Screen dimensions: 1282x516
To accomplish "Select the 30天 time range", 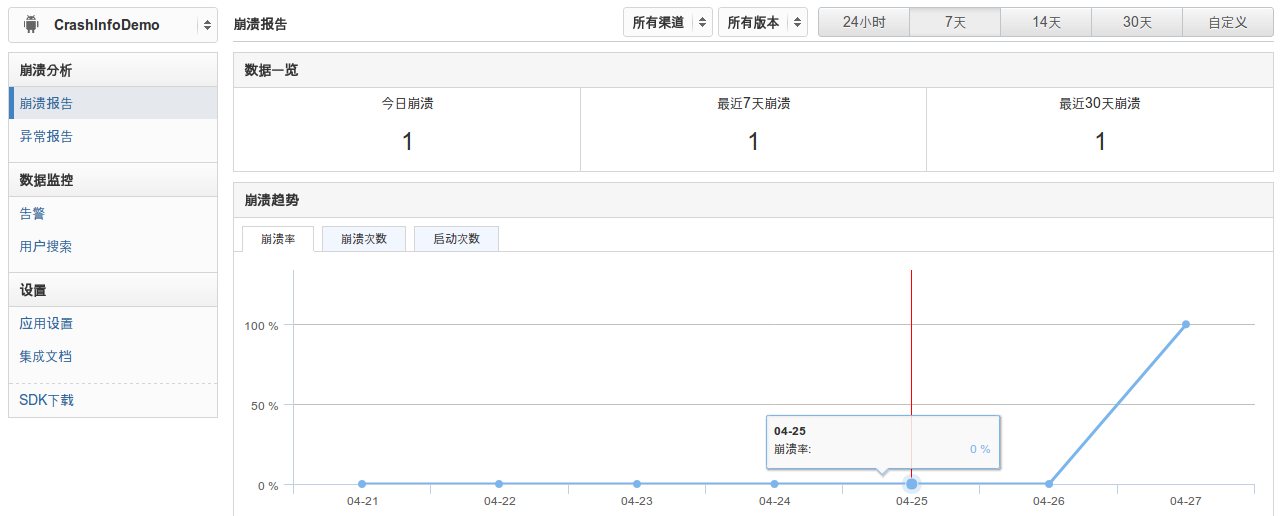I will 1137,22.
